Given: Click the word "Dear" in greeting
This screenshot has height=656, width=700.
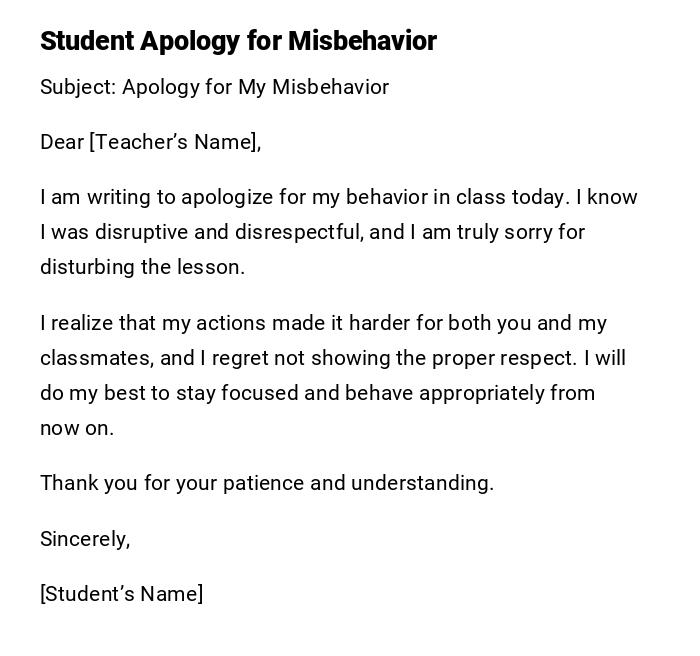Looking at the screenshot, I should tap(62, 142).
